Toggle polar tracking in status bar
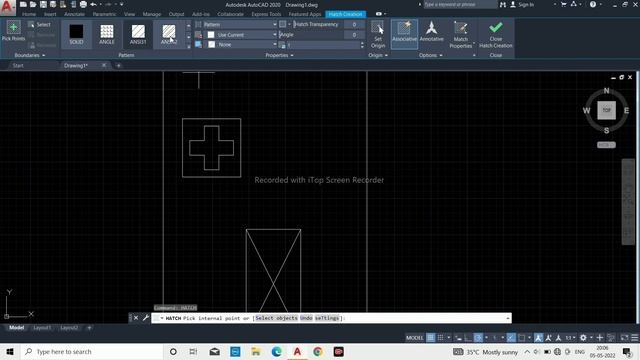The height and width of the screenshot is (360, 640). tap(478, 338)
